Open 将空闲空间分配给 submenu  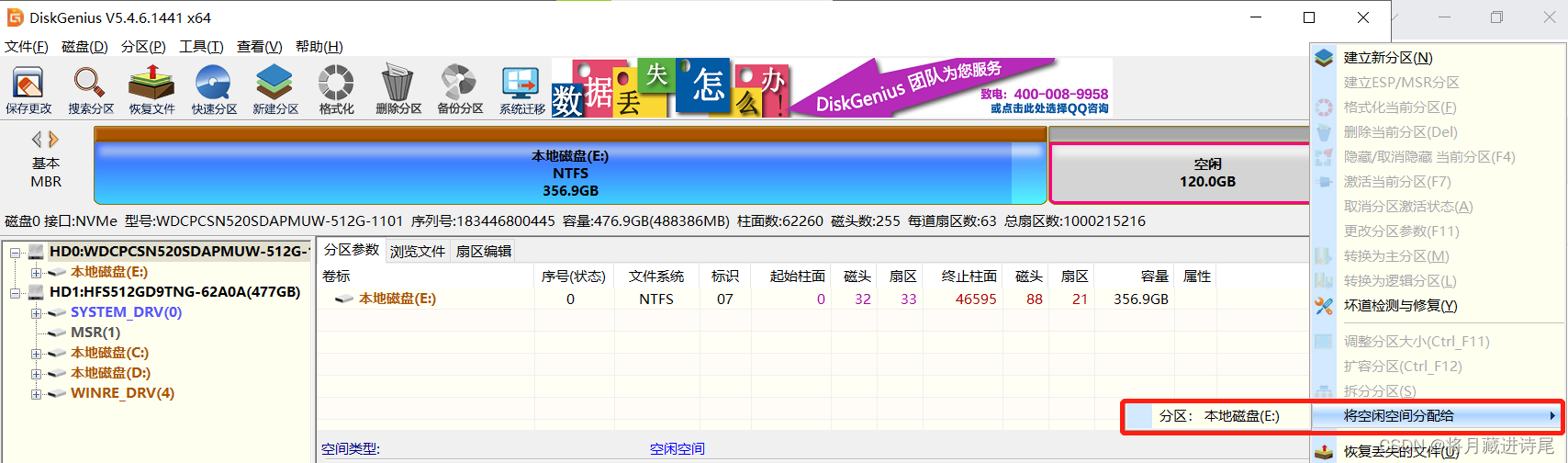click(1438, 416)
